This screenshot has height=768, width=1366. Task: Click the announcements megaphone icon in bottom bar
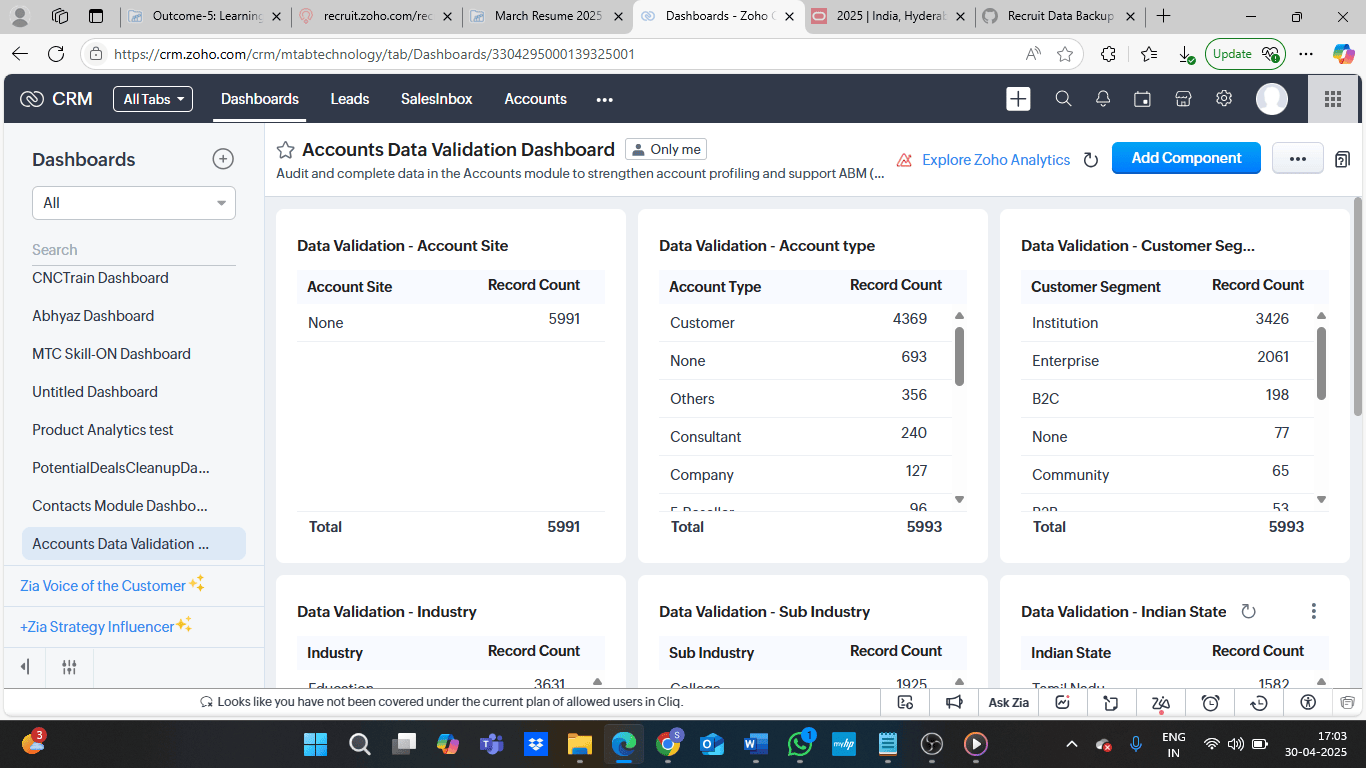[955, 702]
